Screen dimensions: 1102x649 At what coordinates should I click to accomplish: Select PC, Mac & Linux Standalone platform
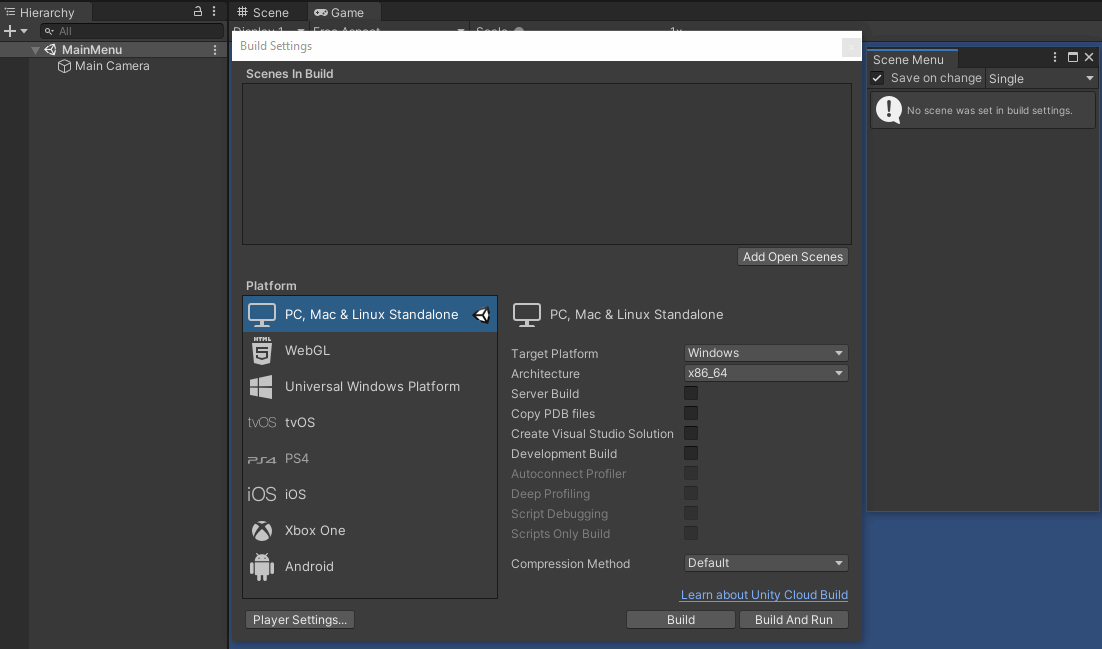[x=370, y=314]
